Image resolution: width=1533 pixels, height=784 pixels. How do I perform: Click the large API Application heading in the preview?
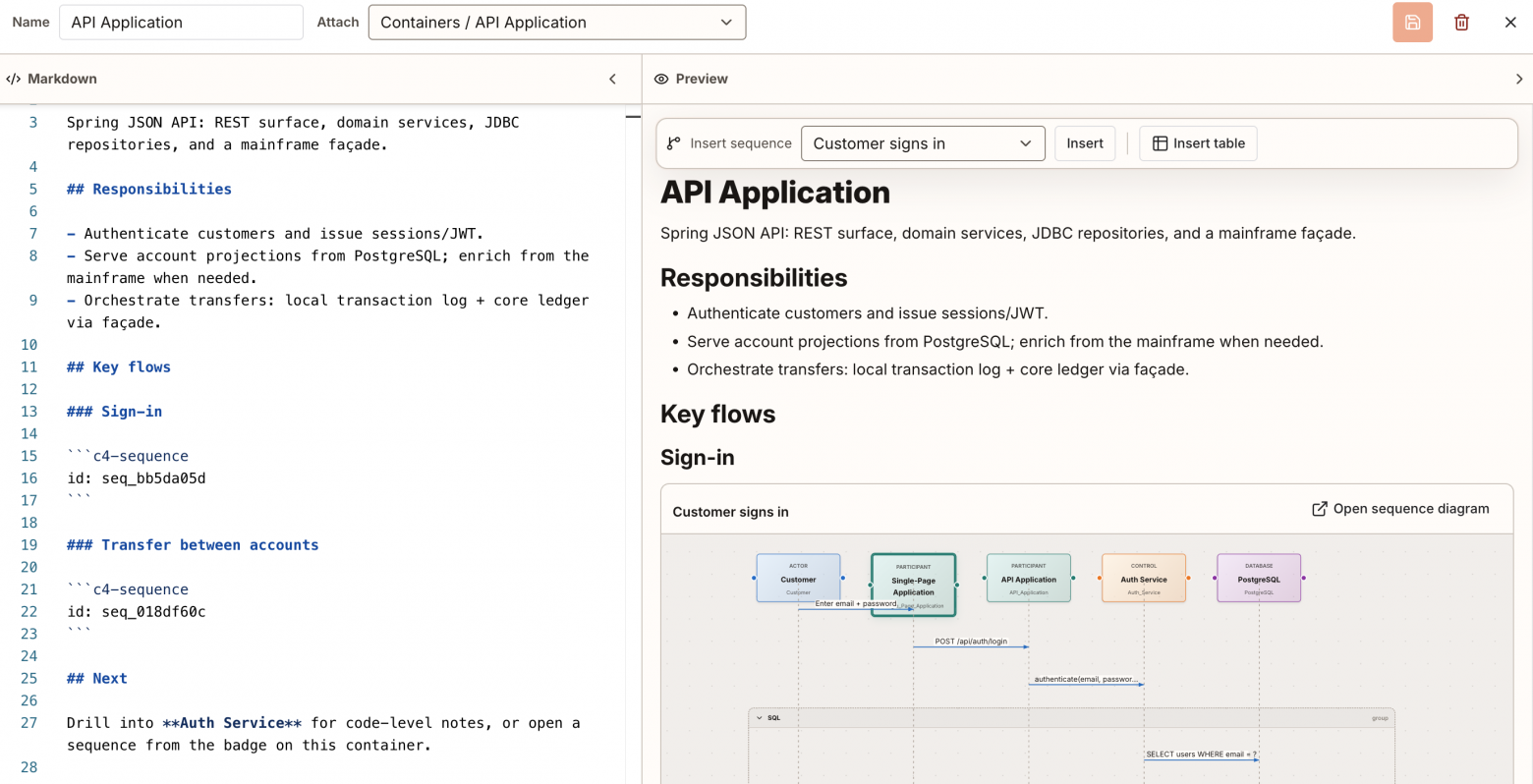tap(775, 193)
